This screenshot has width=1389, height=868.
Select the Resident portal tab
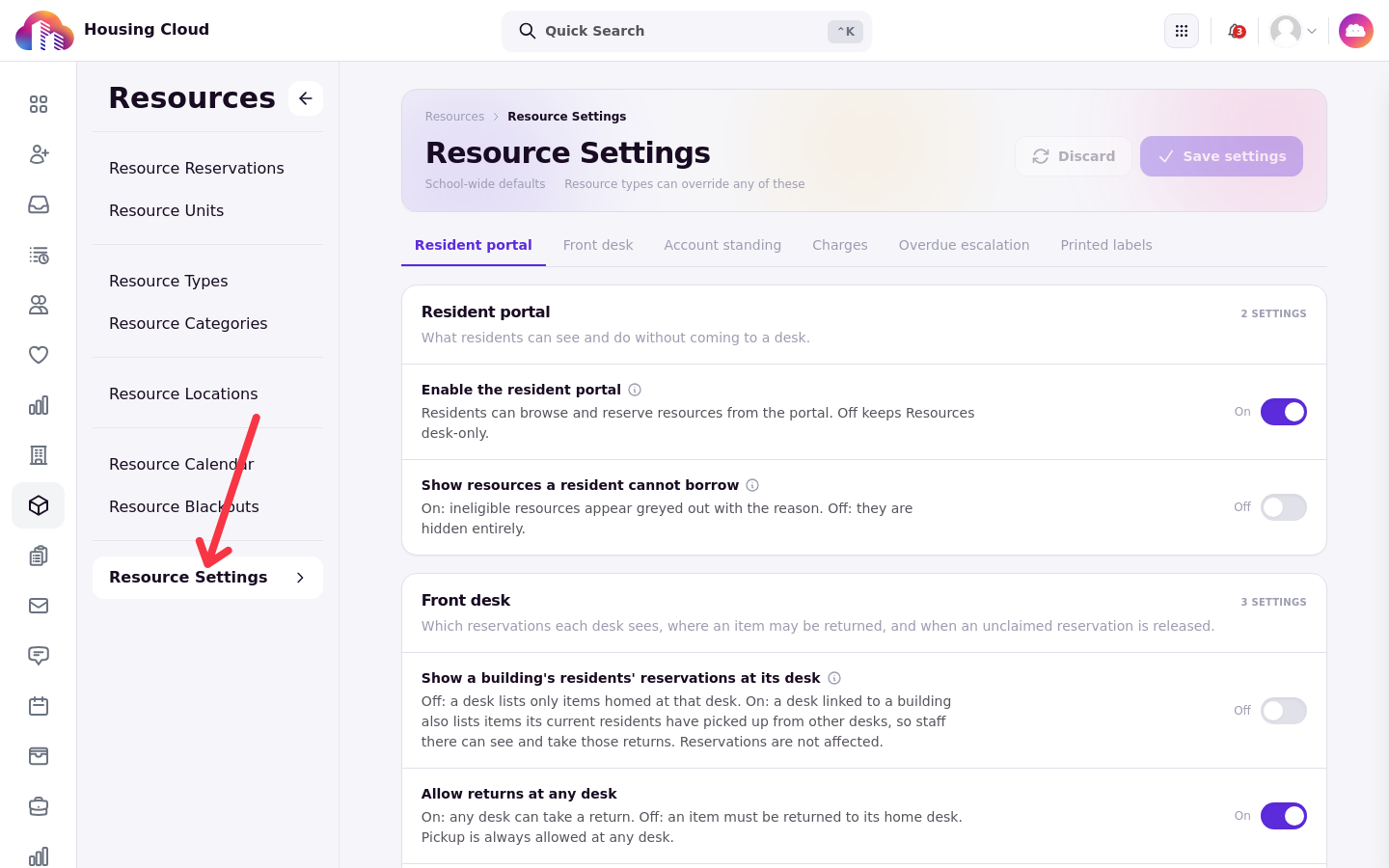(x=474, y=245)
